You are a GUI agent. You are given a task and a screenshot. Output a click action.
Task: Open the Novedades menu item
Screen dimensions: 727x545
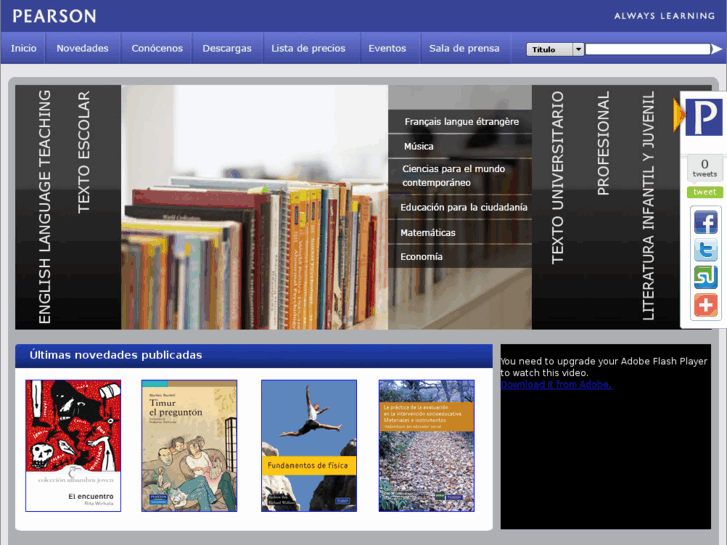click(x=83, y=48)
